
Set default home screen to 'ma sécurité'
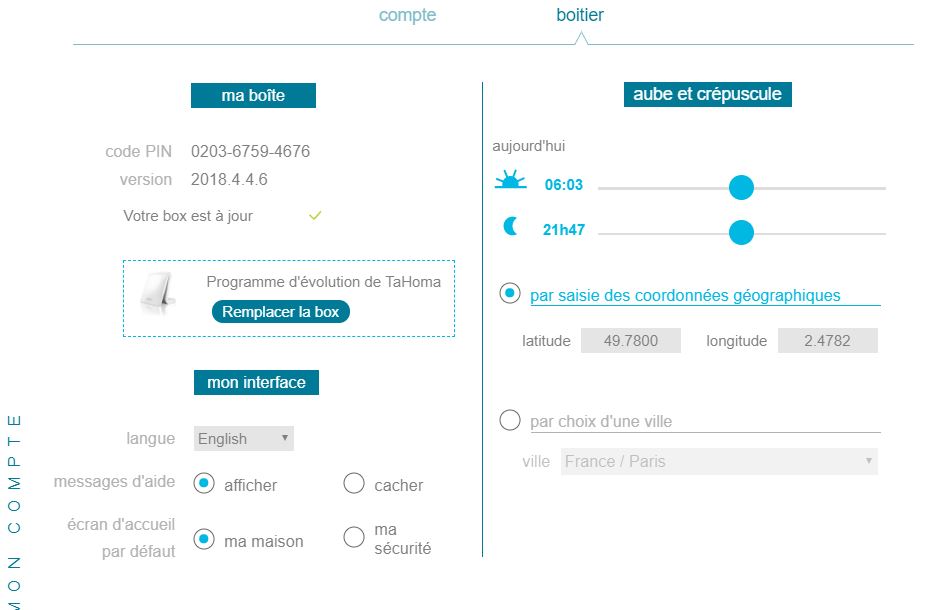point(354,538)
